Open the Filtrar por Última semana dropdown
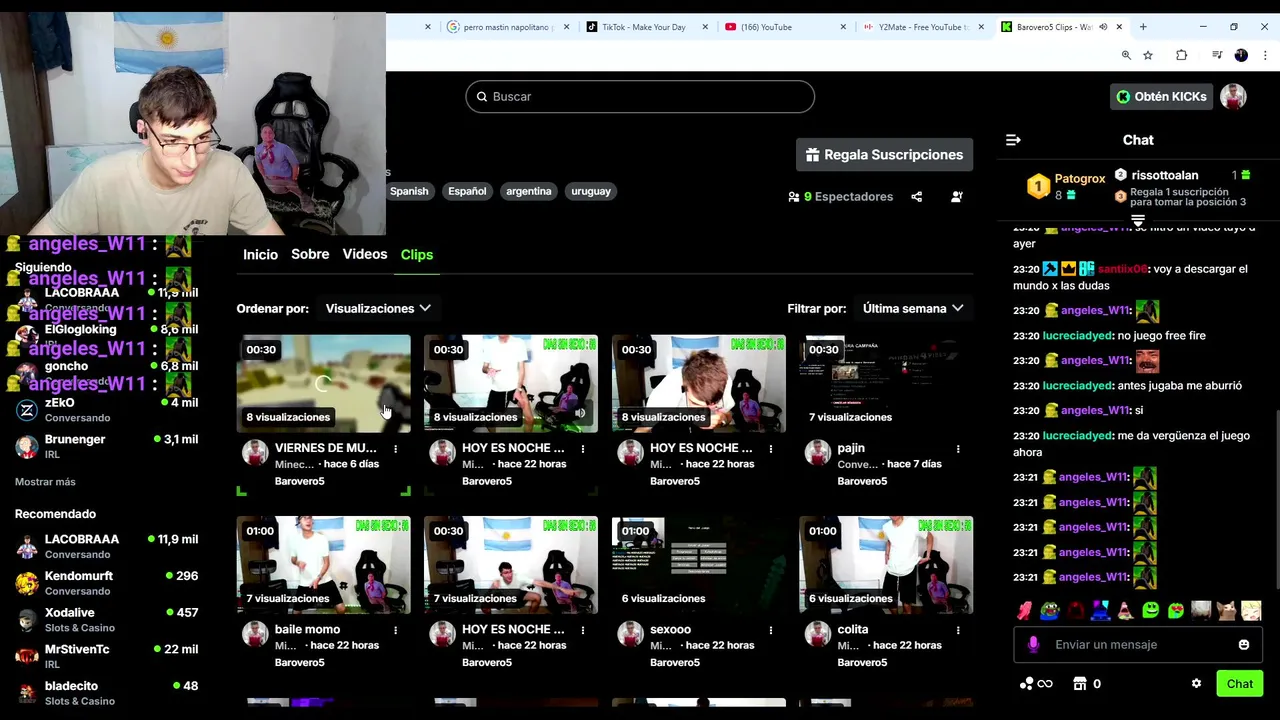The width and height of the screenshot is (1280, 720). pyautogui.click(x=913, y=309)
